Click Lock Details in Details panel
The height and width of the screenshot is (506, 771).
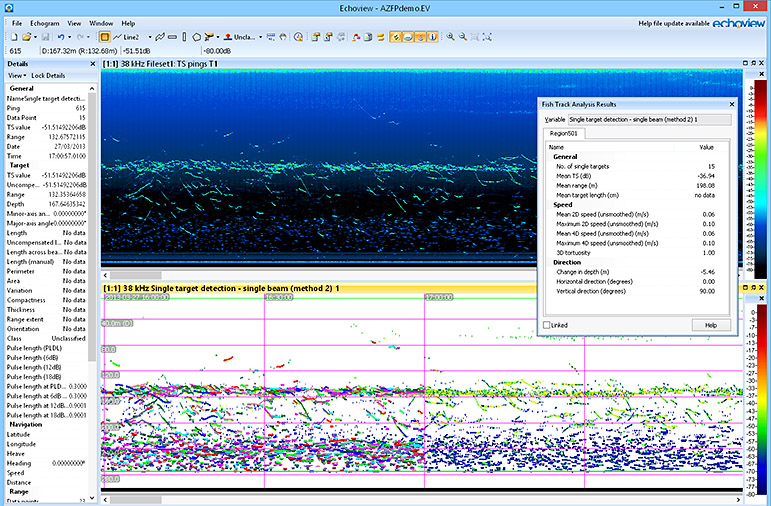48,75
